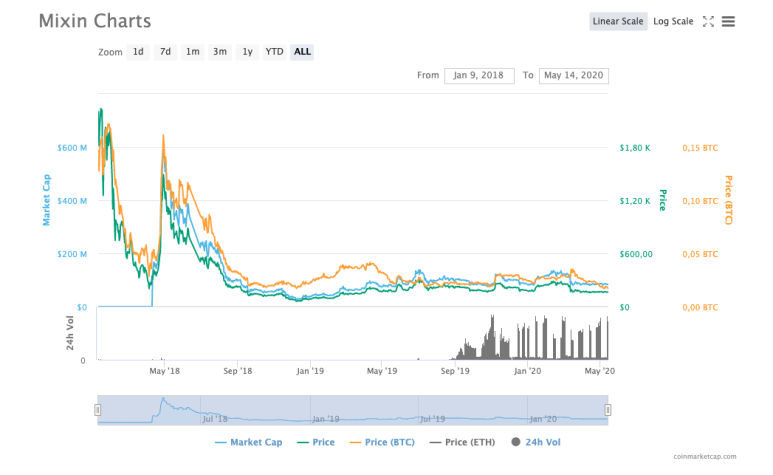The width and height of the screenshot is (773, 475).
Task: Click the navigator overview chart area
Action: (352, 410)
